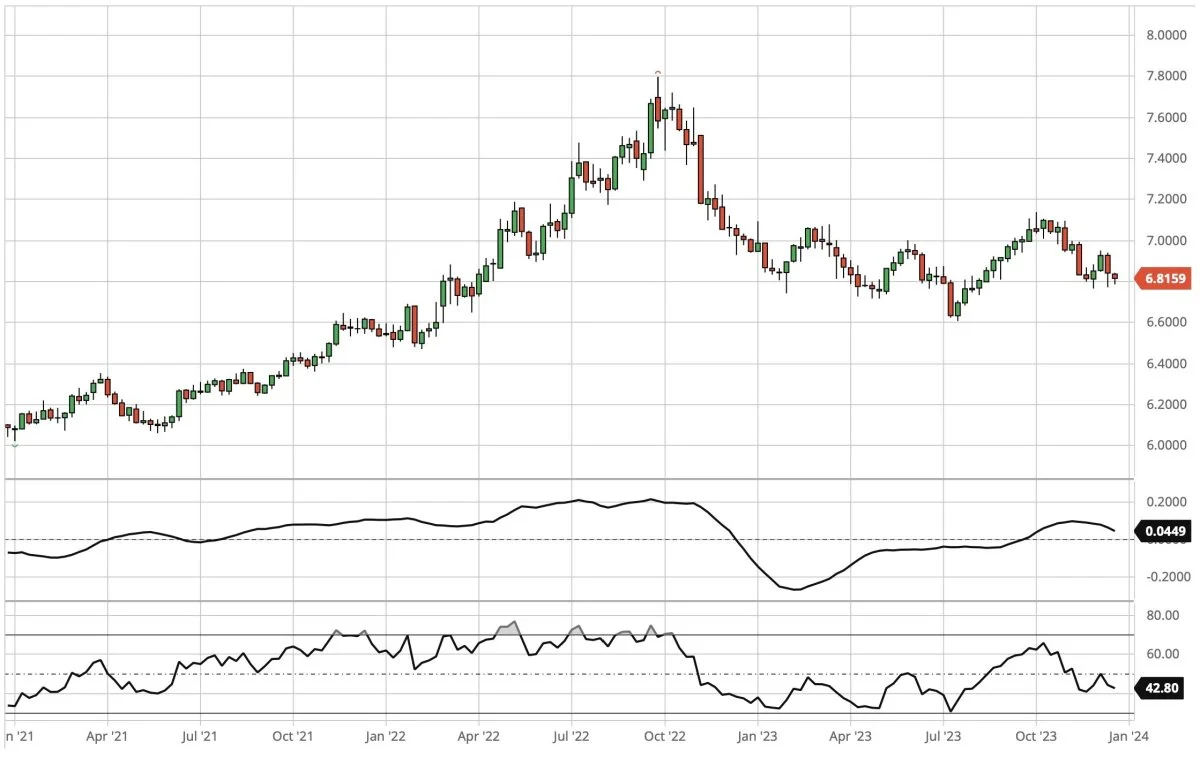The image size is (1200, 759).
Task: Select the Jan '22 date on time axis
Action: pyautogui.click(x=385, y=737)
